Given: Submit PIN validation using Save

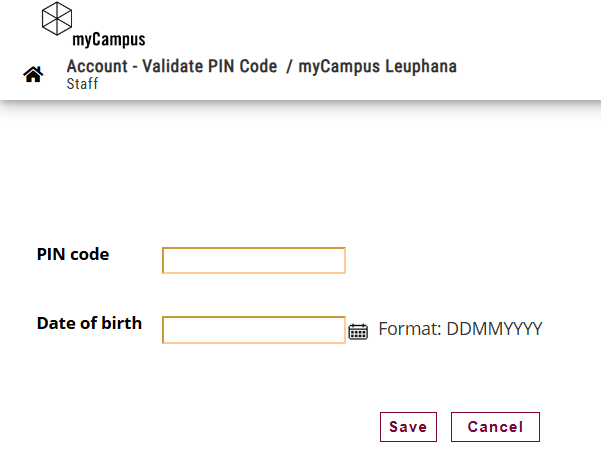Looking at the screenshot, I should point(408,427).
